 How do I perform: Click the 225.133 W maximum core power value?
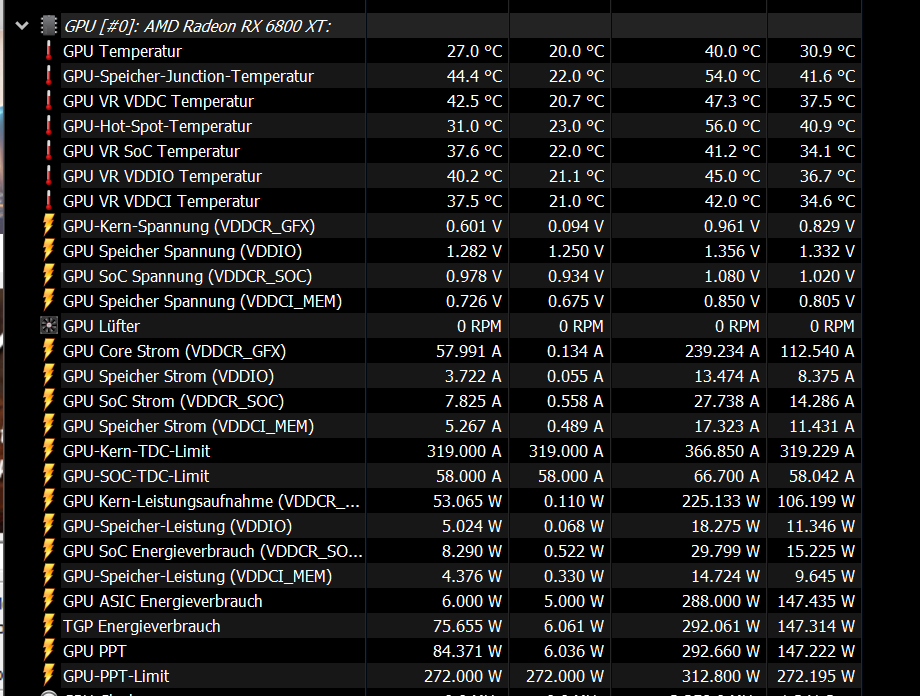click(x=721, y=501)
